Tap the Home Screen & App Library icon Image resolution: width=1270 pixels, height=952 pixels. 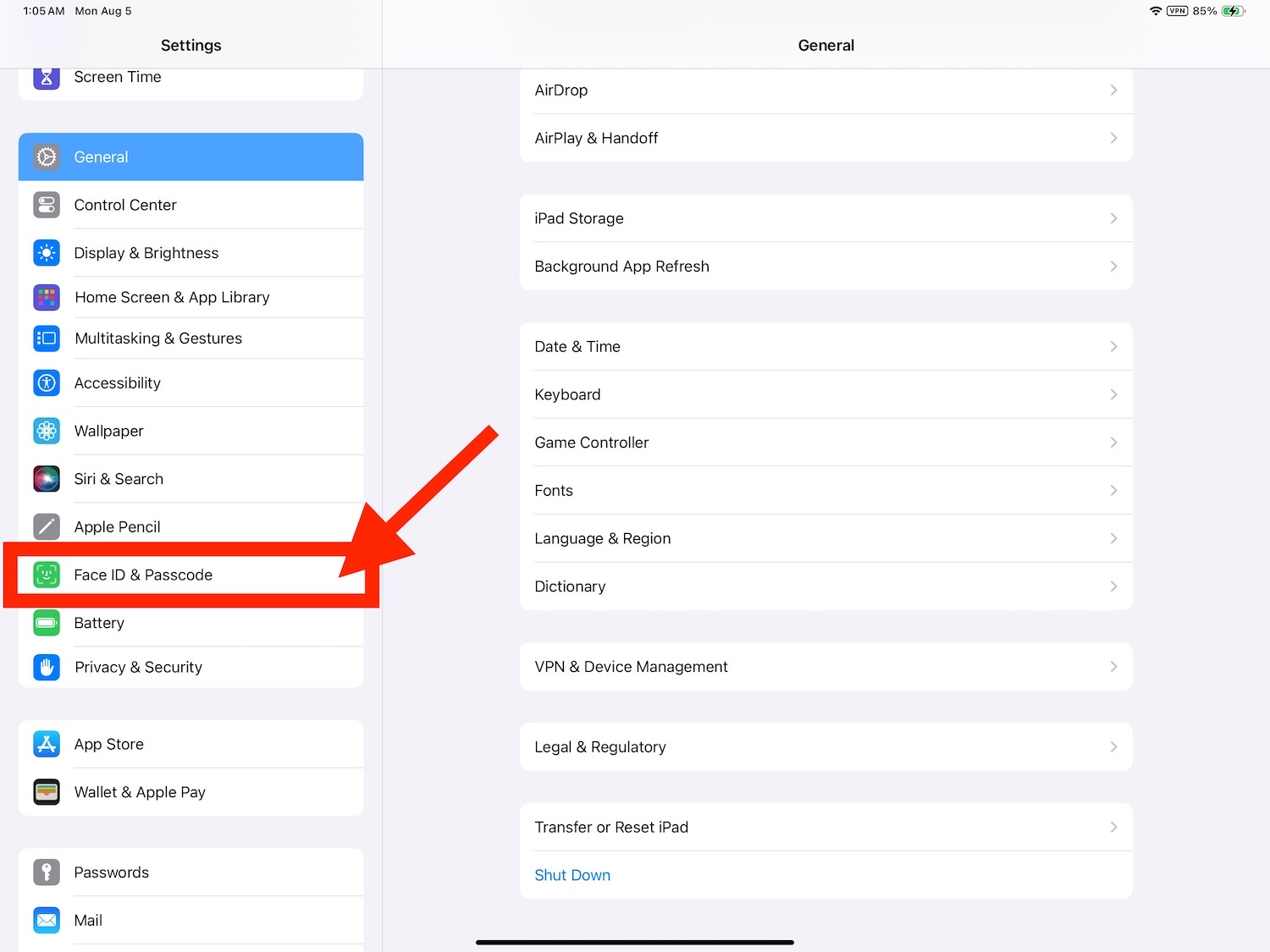point(47,297)
